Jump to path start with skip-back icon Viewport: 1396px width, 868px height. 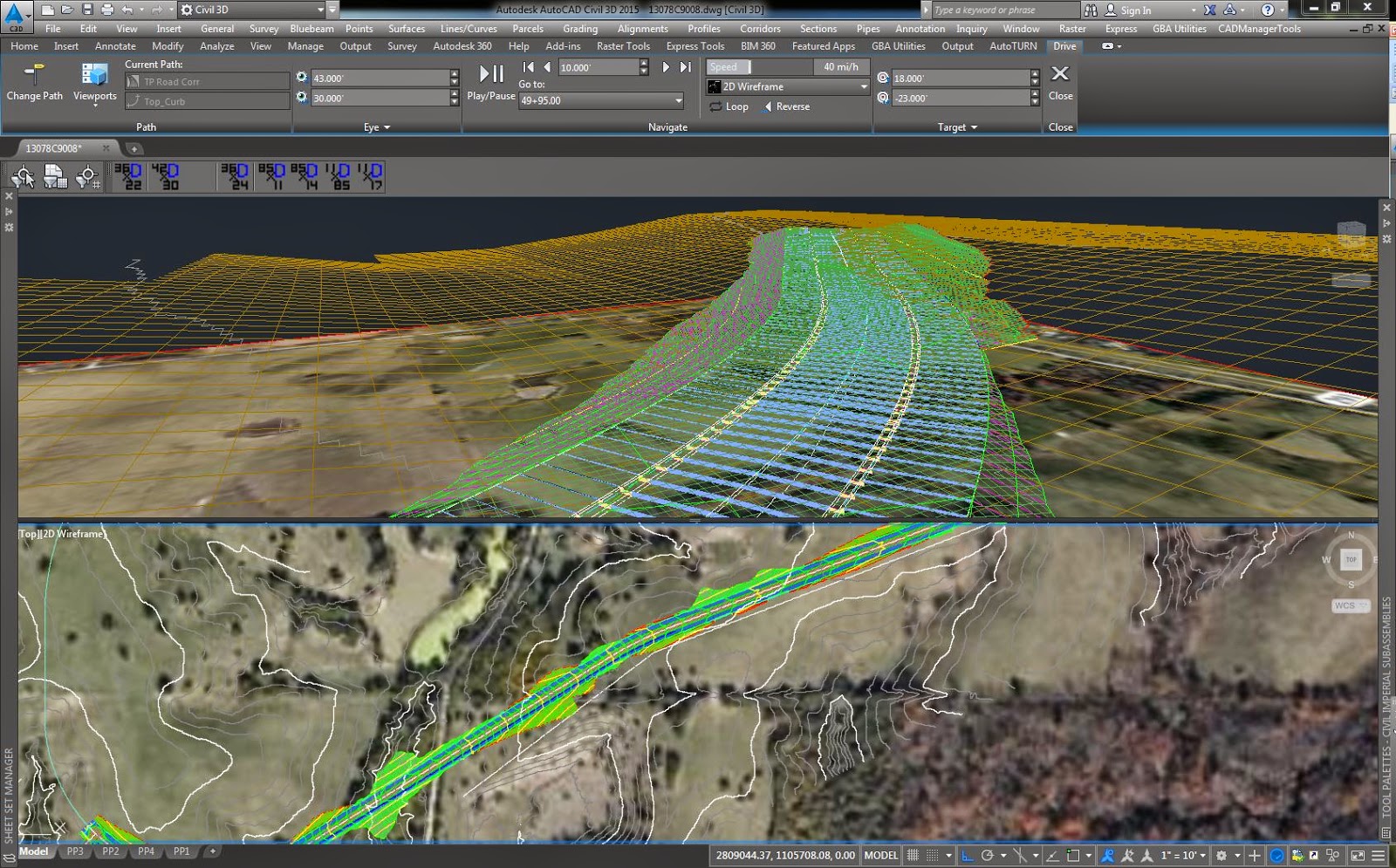pos(528,67)
